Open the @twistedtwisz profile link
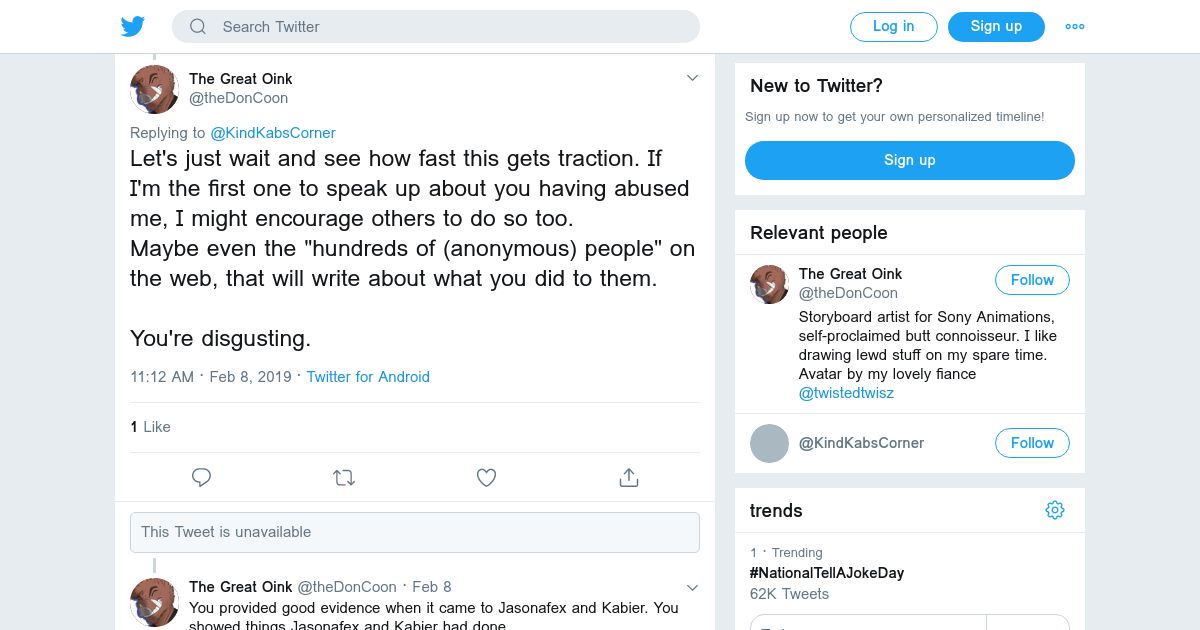The width and height of the screenshot is (1200, 630). tap(846, 393)
